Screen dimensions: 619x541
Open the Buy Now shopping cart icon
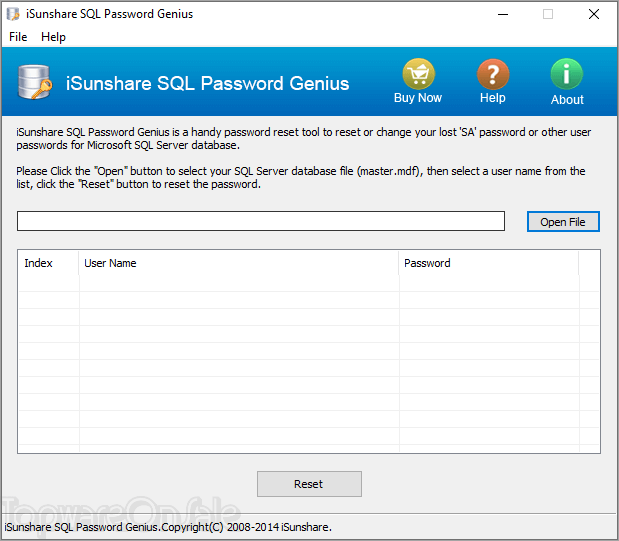click(418, 74)
